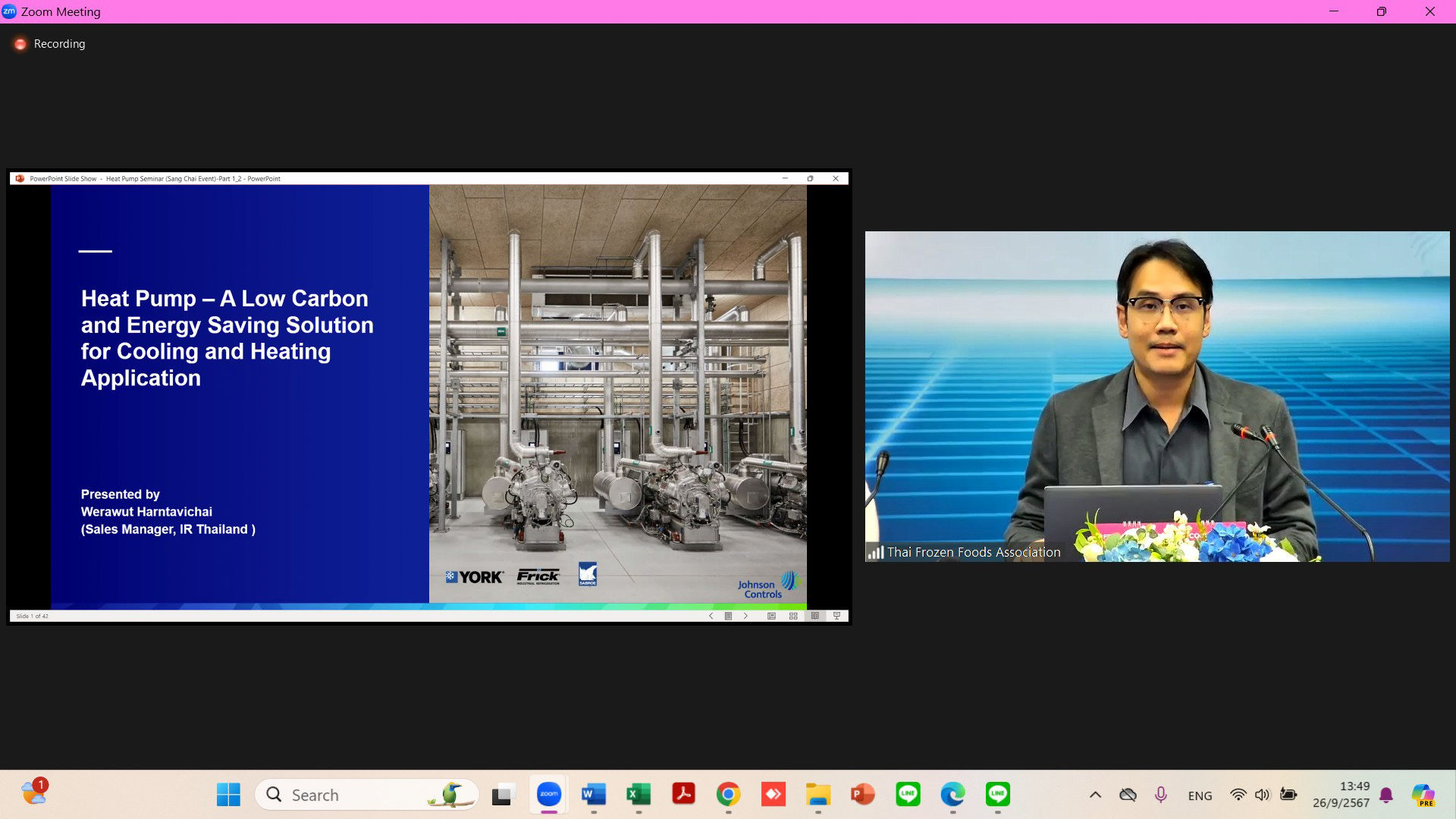Toggle microphone icon in system tray
Image resolution: width=1456 pixels, height=819 pixels.
pos(1160,795)
